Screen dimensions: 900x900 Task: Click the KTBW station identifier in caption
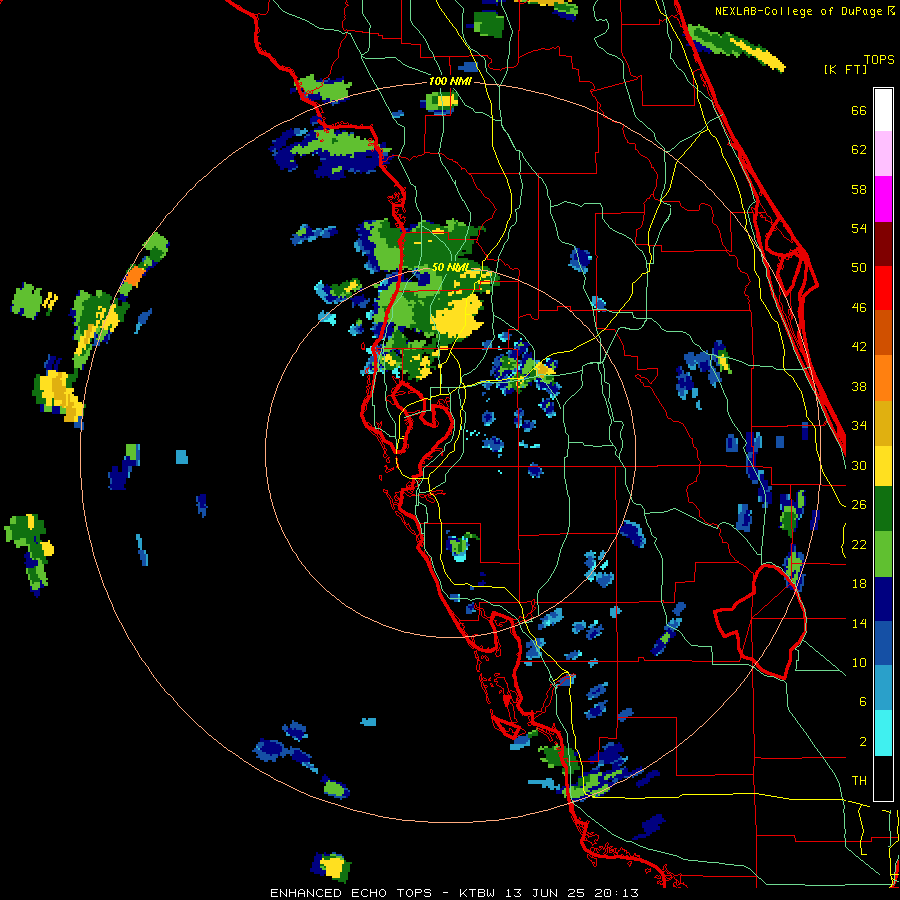click(x=479, y=893)
